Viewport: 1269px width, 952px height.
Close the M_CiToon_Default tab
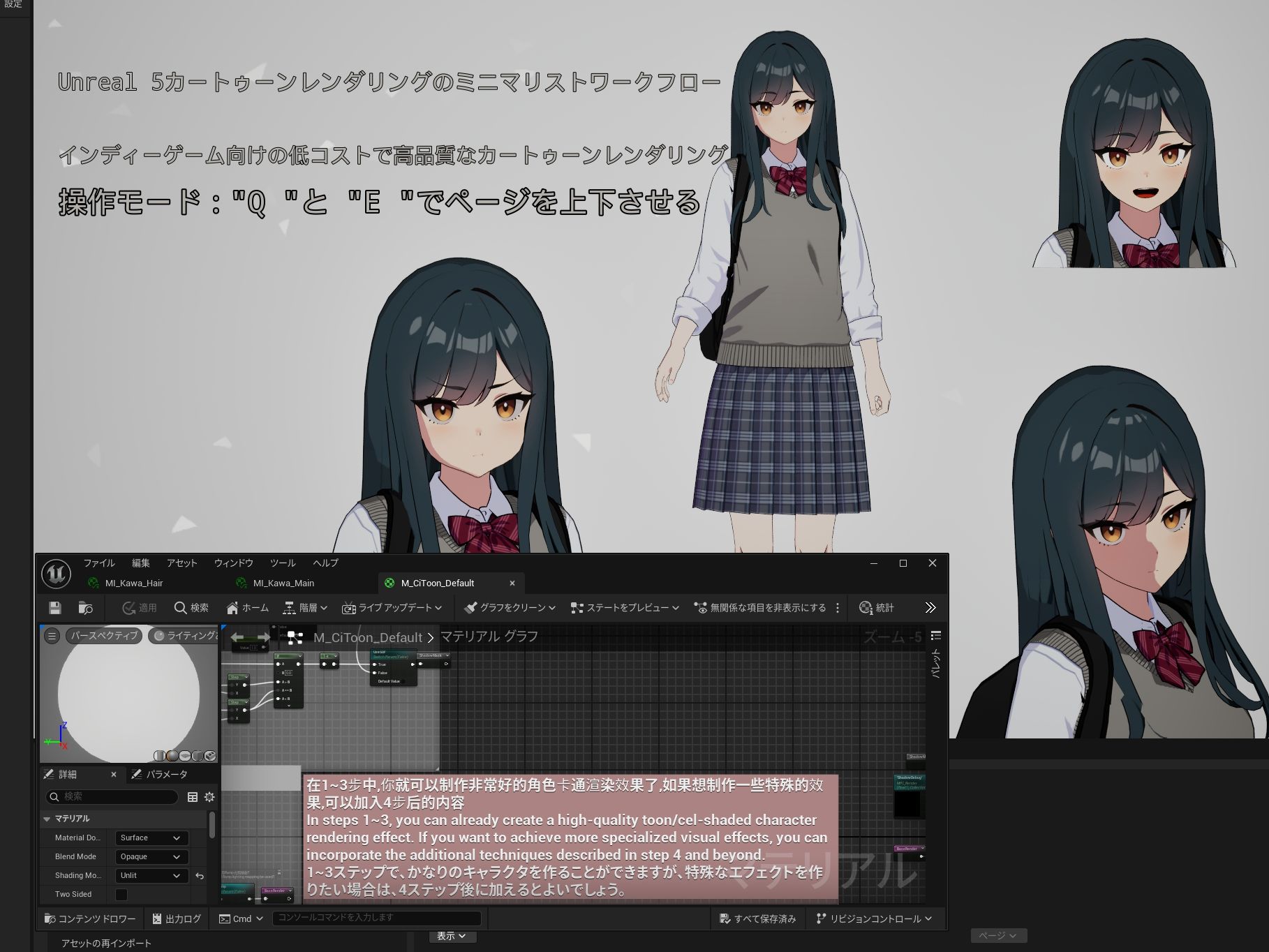[512, 583]
